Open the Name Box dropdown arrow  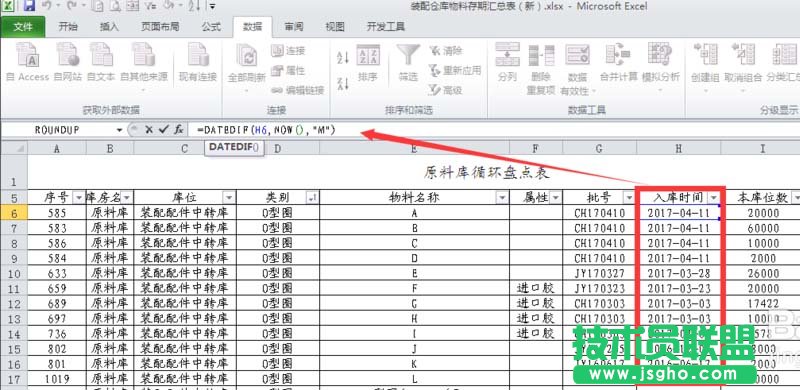[119, 130]
